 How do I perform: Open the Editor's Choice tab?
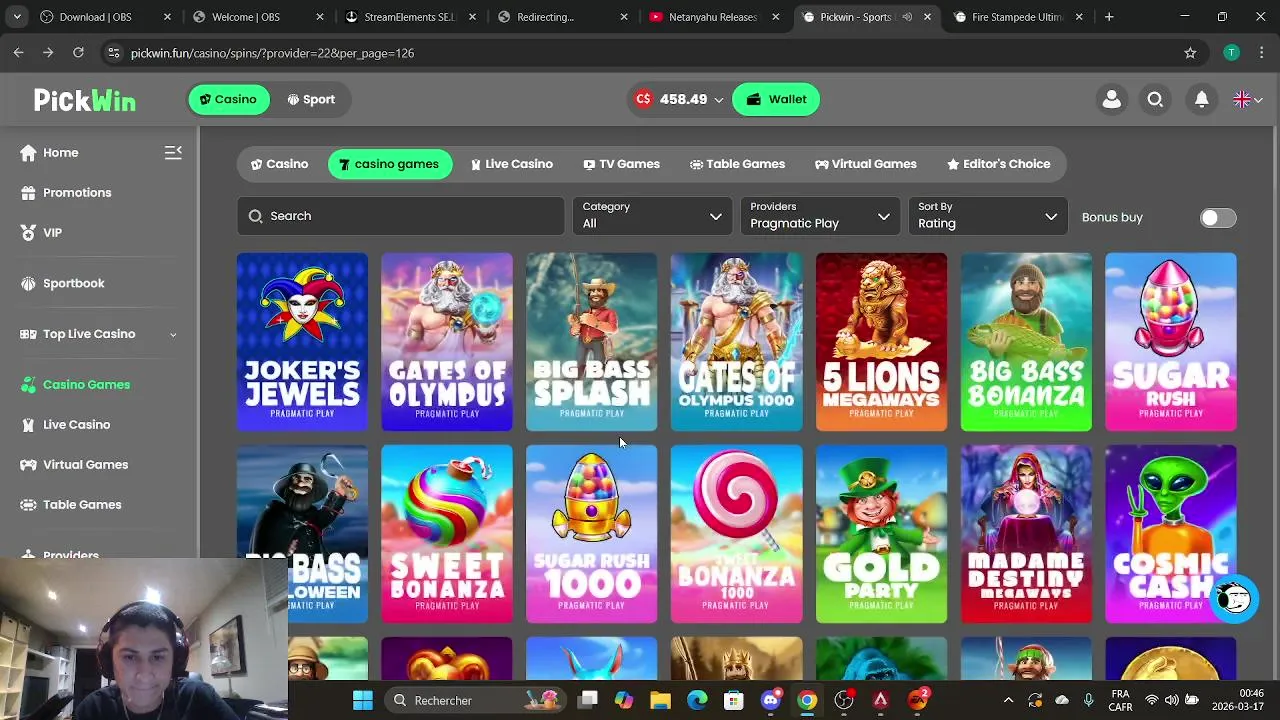[x=998, y=164]
